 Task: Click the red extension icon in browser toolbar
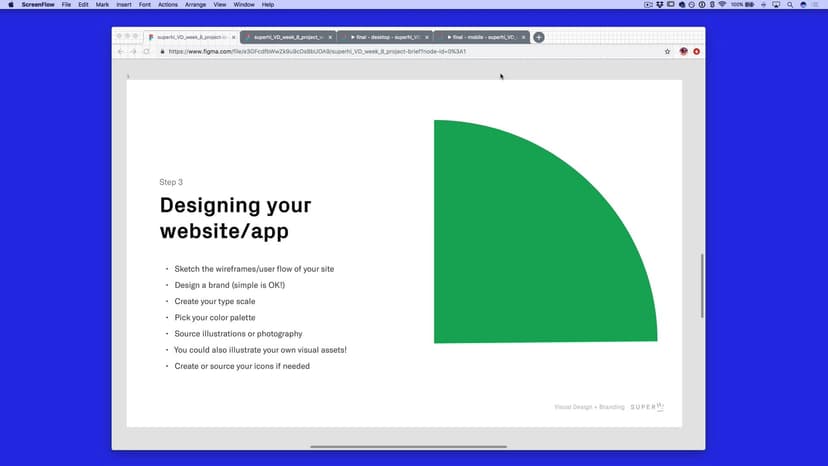pos(697,51)
